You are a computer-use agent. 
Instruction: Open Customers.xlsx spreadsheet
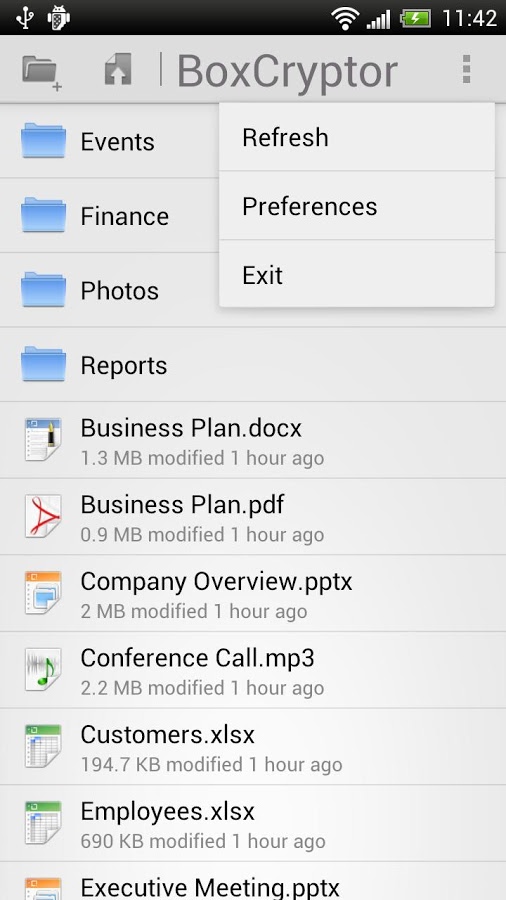[x=253, y=746]
